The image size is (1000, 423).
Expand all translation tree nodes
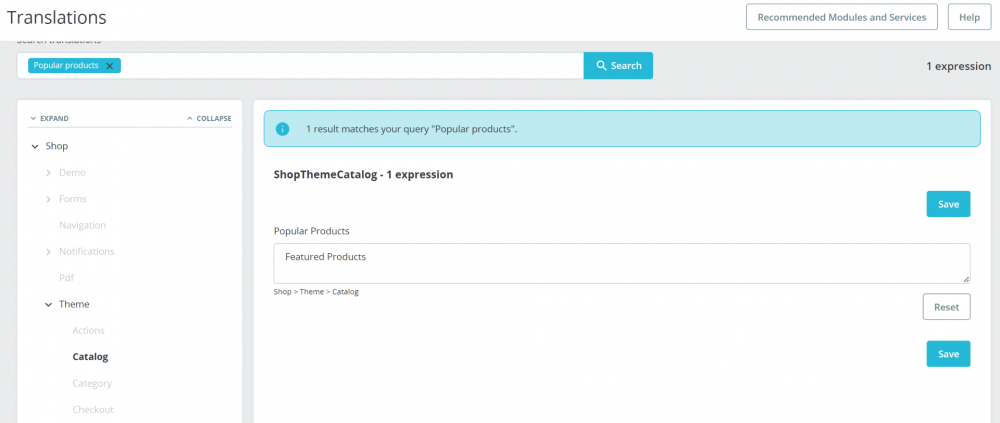tap(49, 118)
